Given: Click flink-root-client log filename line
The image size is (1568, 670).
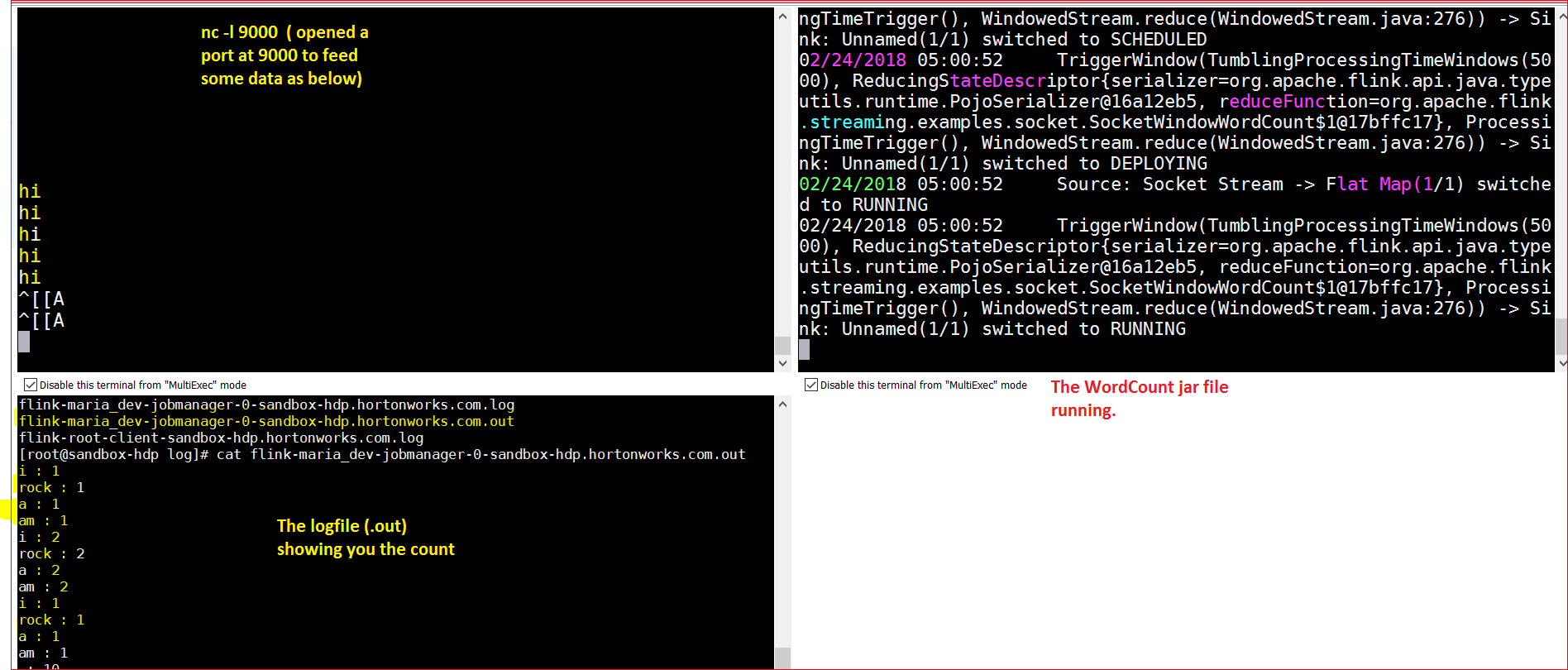Looking at the screenshot, I should 221,438.
